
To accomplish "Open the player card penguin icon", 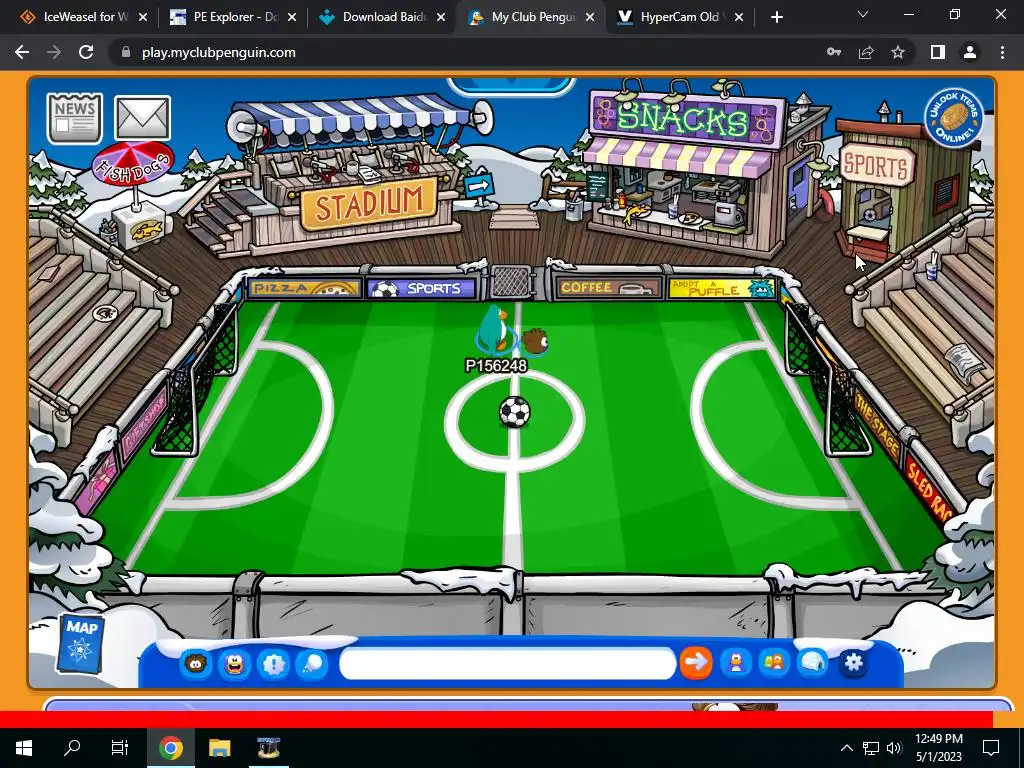I will tap(736, 663).
